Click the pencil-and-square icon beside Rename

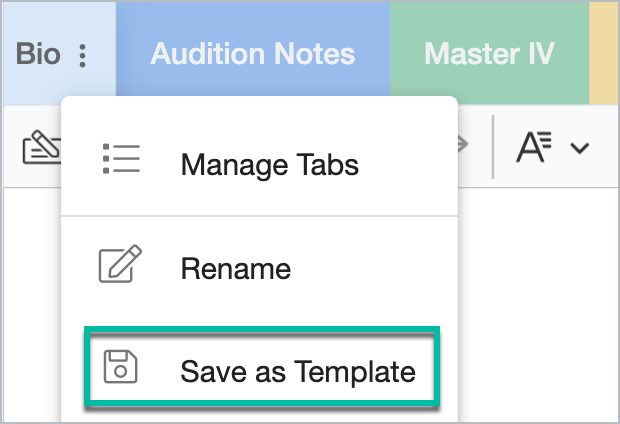click(x=120, y=263)
